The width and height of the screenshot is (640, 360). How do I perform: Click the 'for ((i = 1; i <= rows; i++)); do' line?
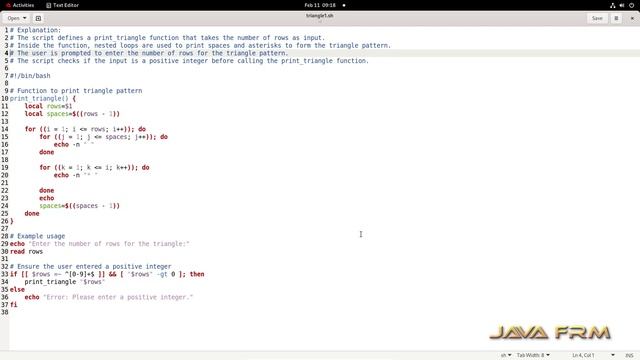click(x=85, y=129)
